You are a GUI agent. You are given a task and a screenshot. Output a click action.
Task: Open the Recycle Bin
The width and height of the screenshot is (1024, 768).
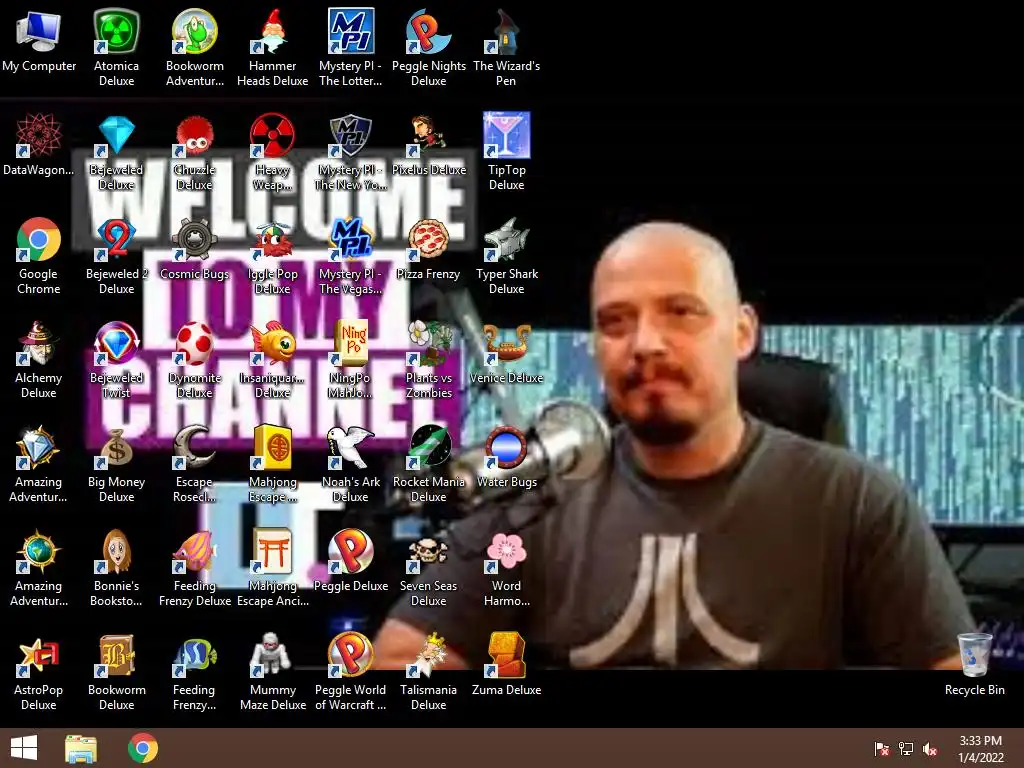pos(974,665)
